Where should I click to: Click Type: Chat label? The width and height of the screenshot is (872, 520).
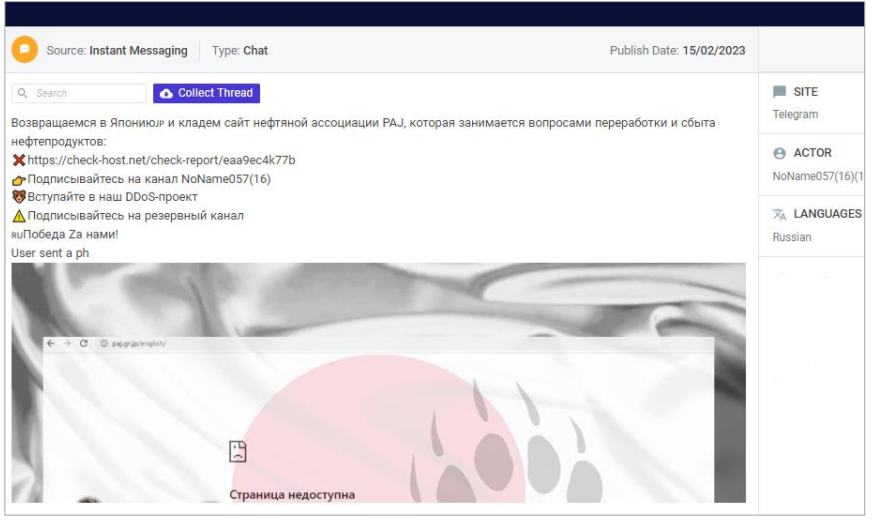coord(240,51)
